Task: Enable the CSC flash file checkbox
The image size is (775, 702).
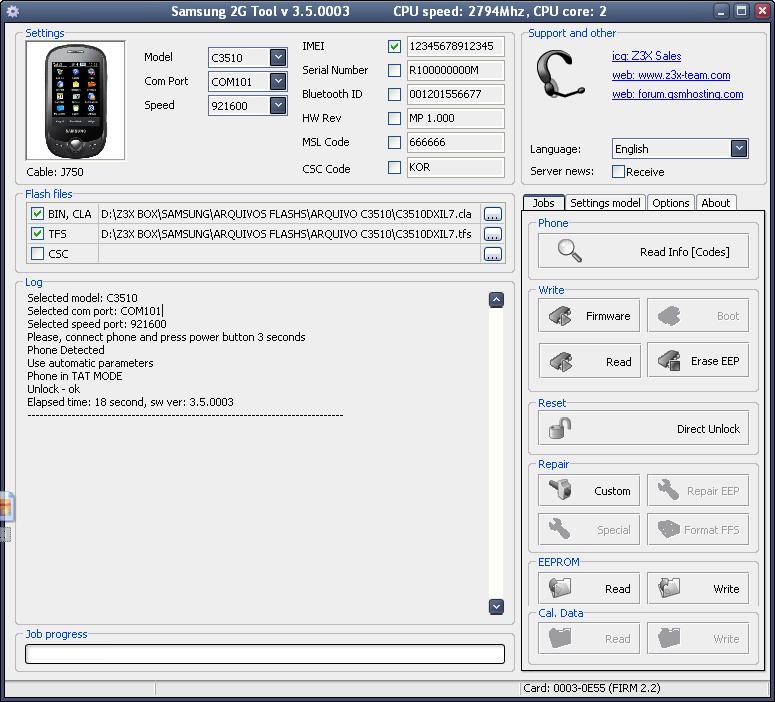Action: tap(37, 253)
